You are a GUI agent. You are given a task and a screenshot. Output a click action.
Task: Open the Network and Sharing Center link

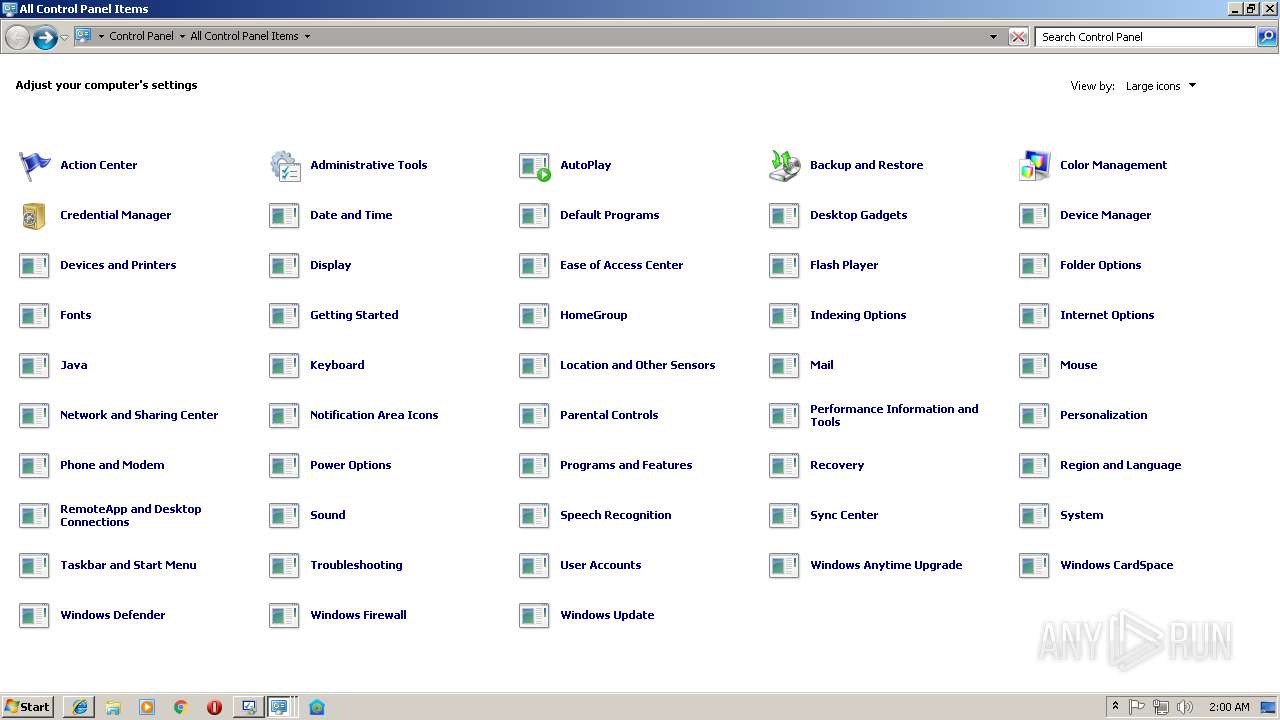139,415
